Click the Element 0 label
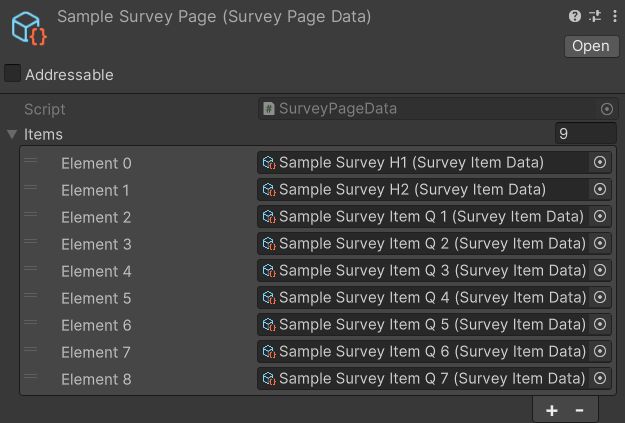625x423 pixels. (x=96, y=163)
